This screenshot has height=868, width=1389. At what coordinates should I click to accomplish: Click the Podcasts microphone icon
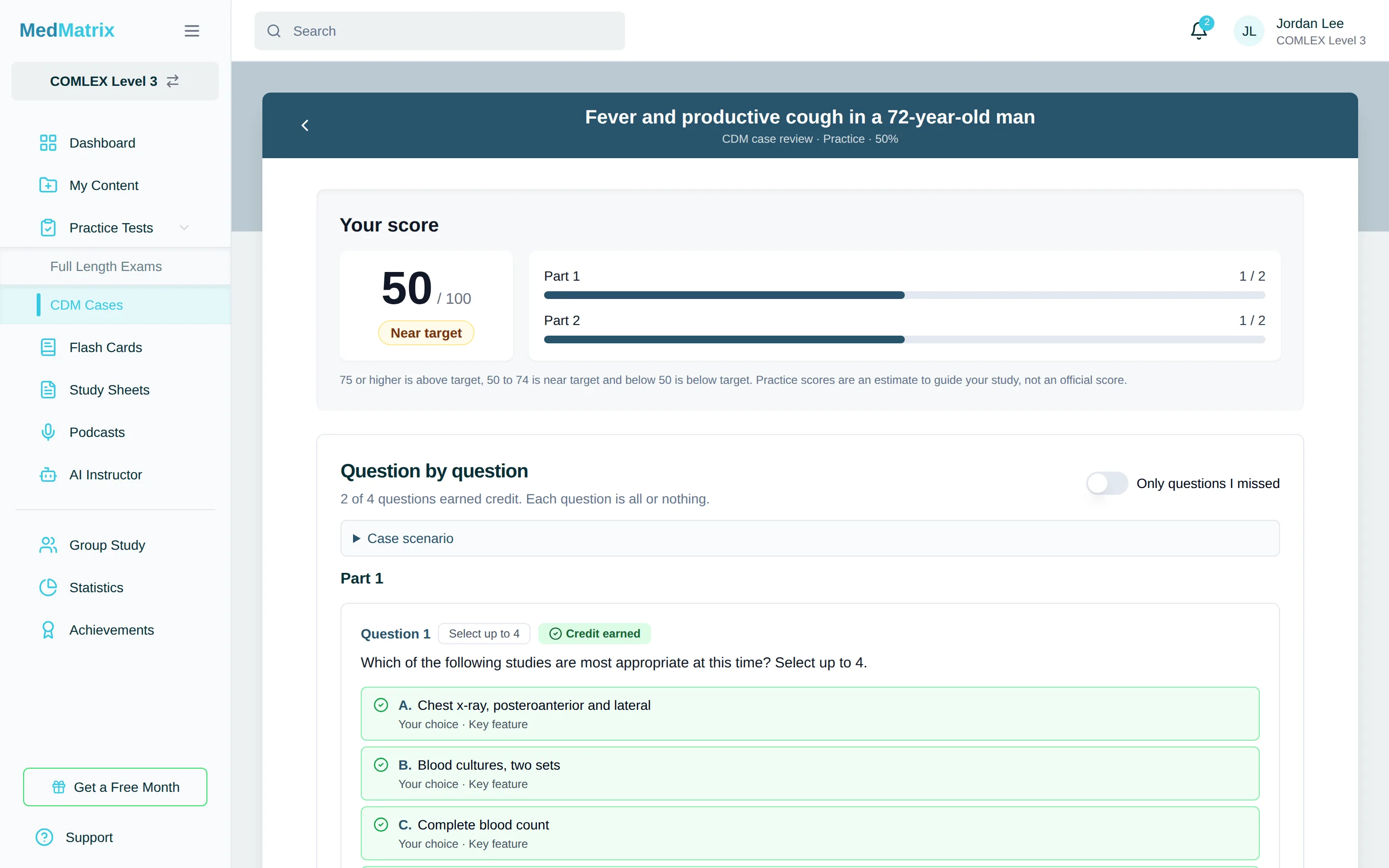coord(48,432)
